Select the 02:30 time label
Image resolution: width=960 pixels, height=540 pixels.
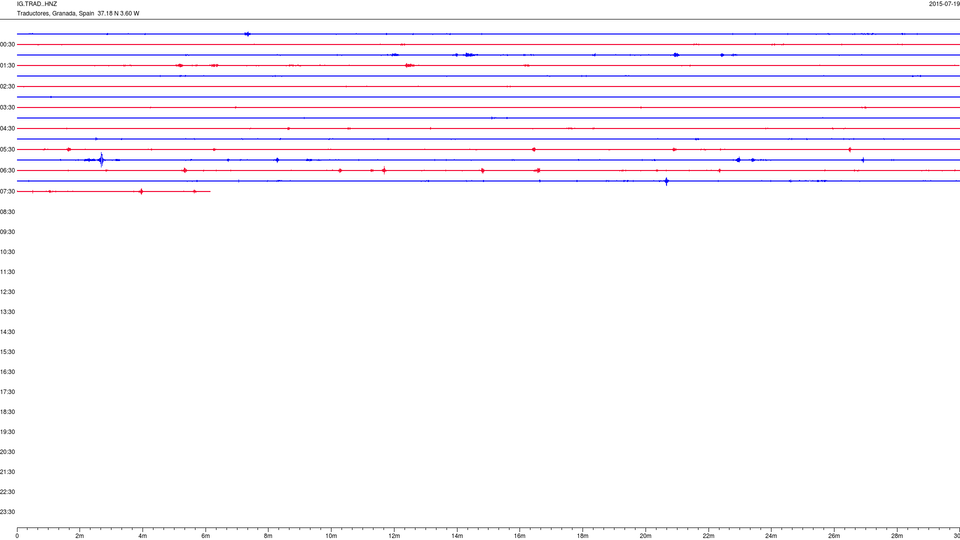(x=7, y=87)
